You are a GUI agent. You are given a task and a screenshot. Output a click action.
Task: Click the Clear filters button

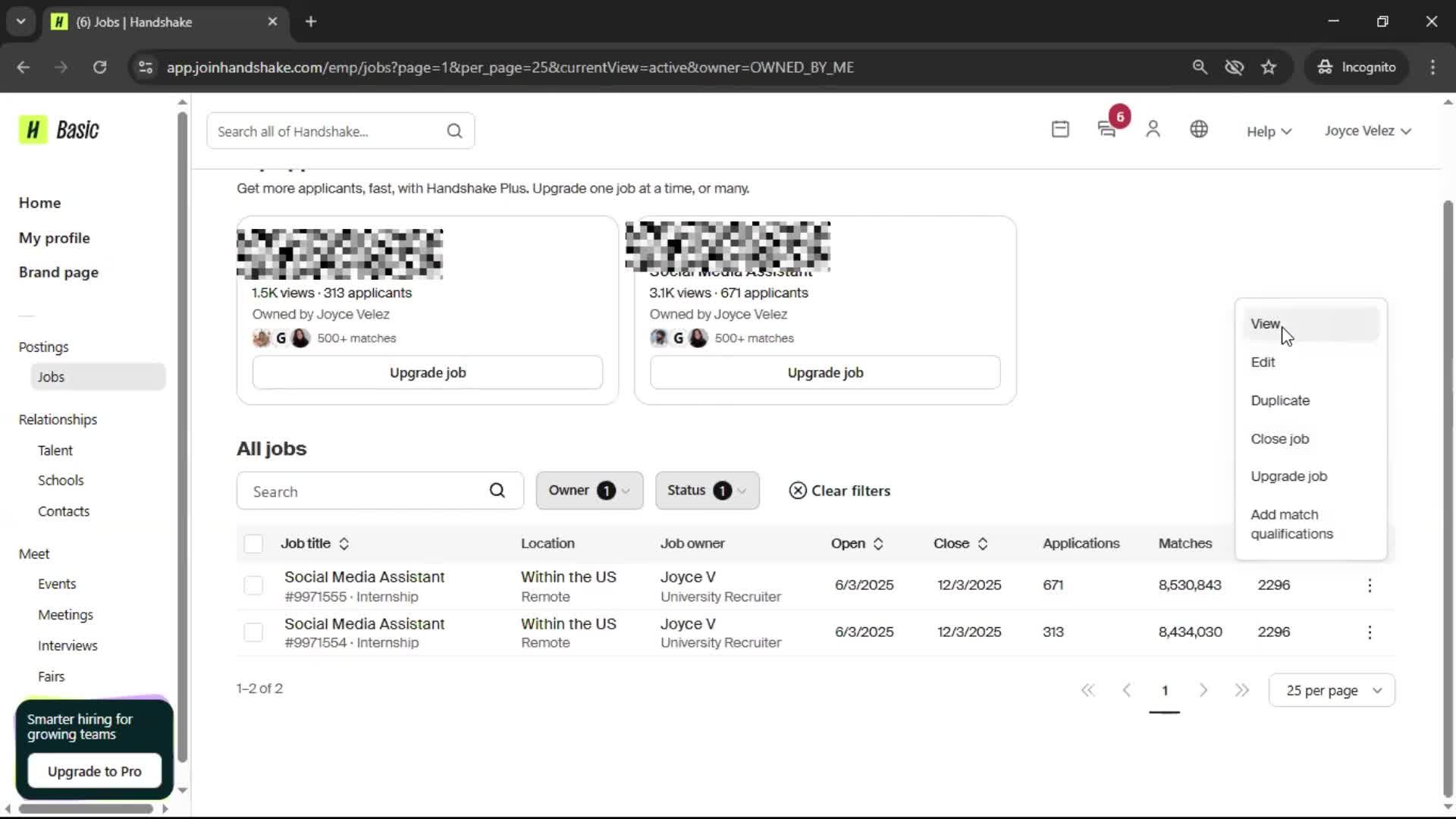click(840, 491)
